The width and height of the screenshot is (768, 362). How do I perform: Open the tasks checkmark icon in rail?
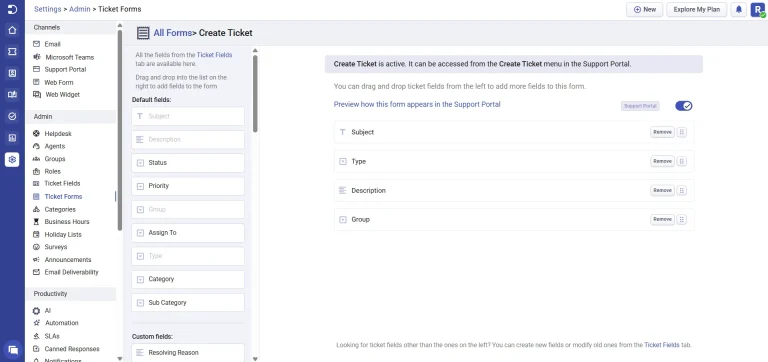tap(12, 116)
